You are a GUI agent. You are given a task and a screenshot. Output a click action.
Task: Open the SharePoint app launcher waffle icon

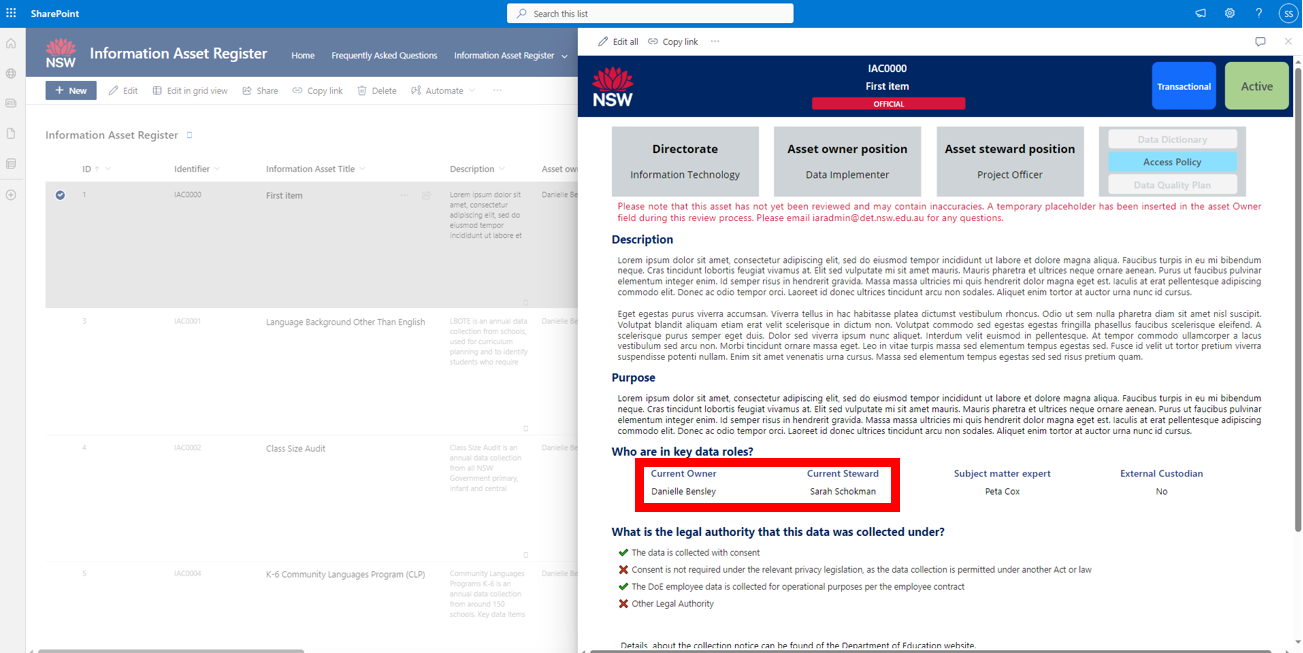click(x=11, y=13)
